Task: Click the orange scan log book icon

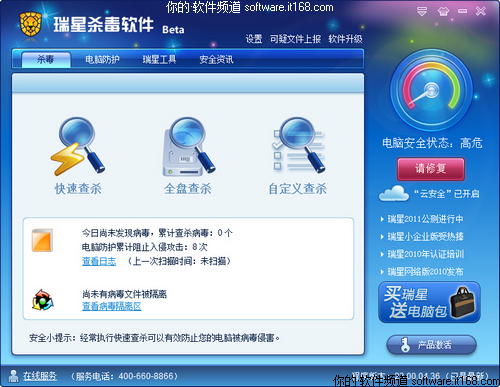Action: click(42, 240)
